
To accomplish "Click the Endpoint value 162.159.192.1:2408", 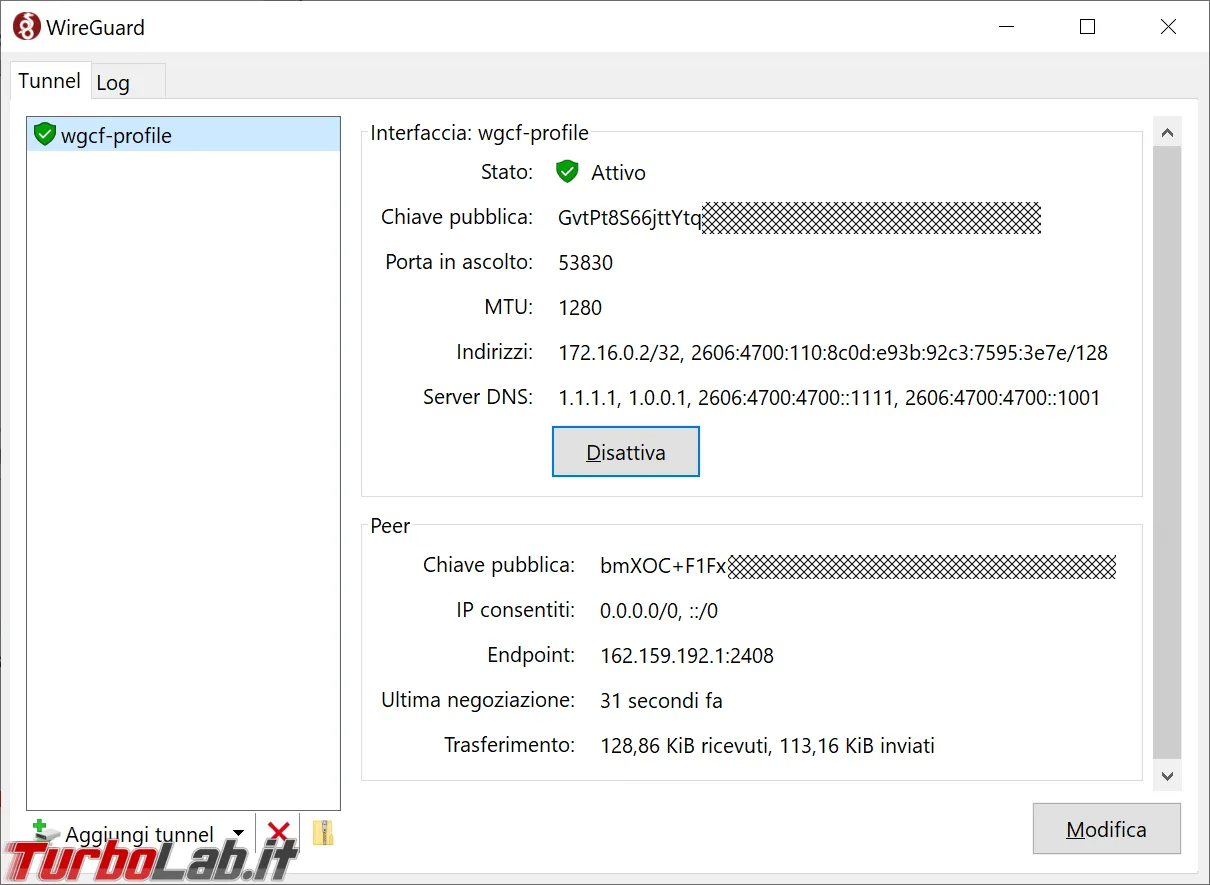I will (687, 656).
